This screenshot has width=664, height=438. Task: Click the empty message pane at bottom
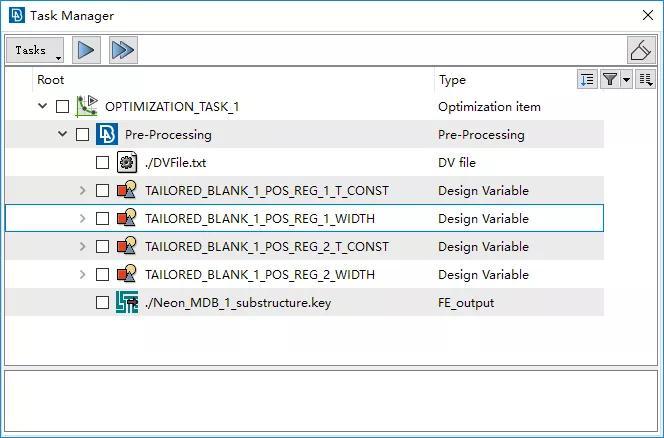tap(331, 401)
